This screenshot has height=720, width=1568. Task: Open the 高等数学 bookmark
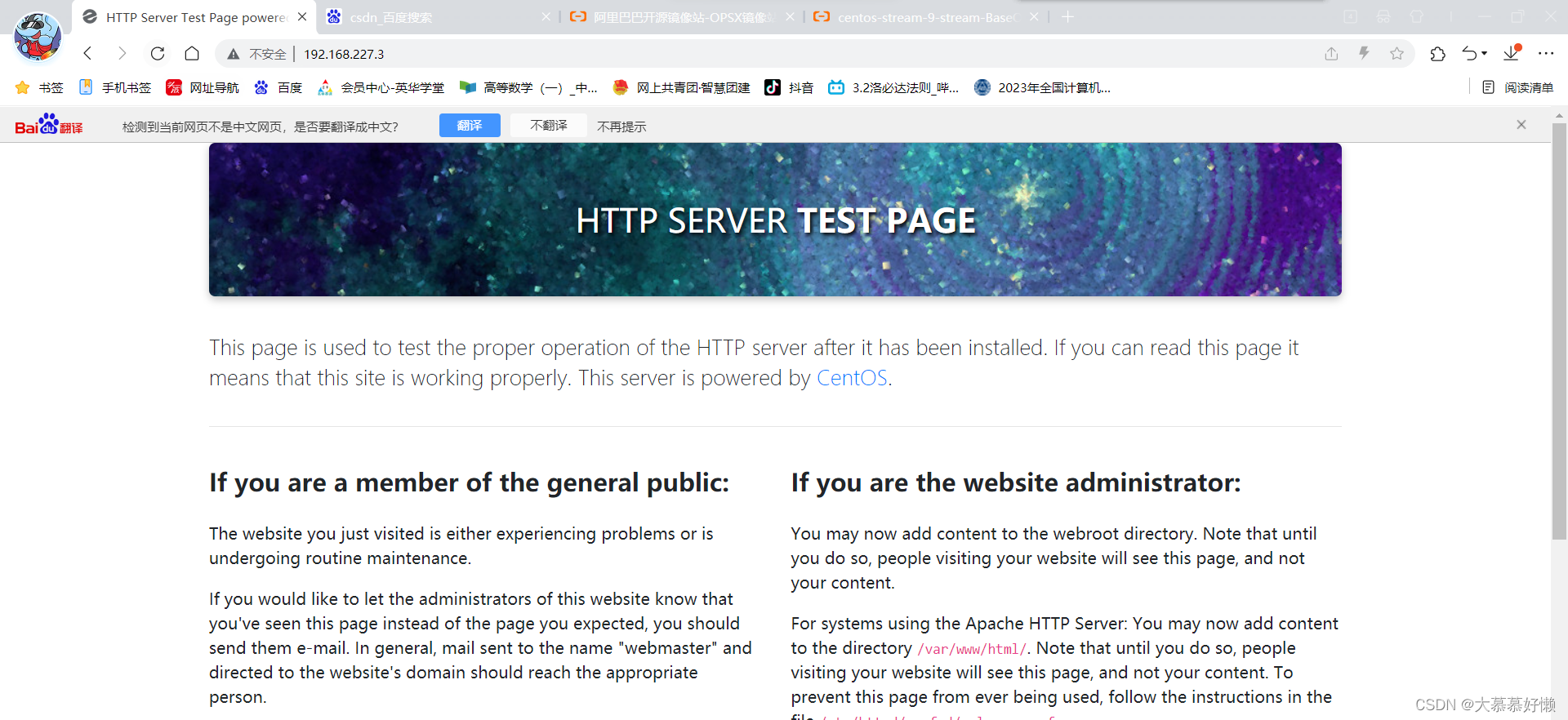tap(528, 87)
